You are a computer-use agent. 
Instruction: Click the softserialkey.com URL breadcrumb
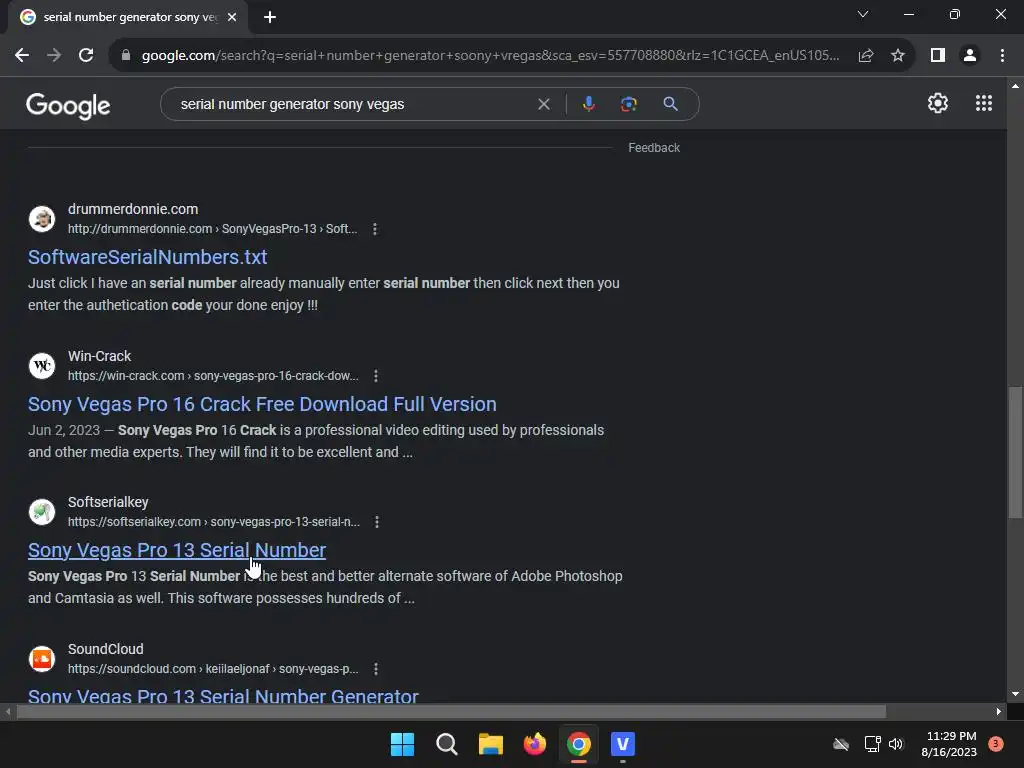click(214, 522)
